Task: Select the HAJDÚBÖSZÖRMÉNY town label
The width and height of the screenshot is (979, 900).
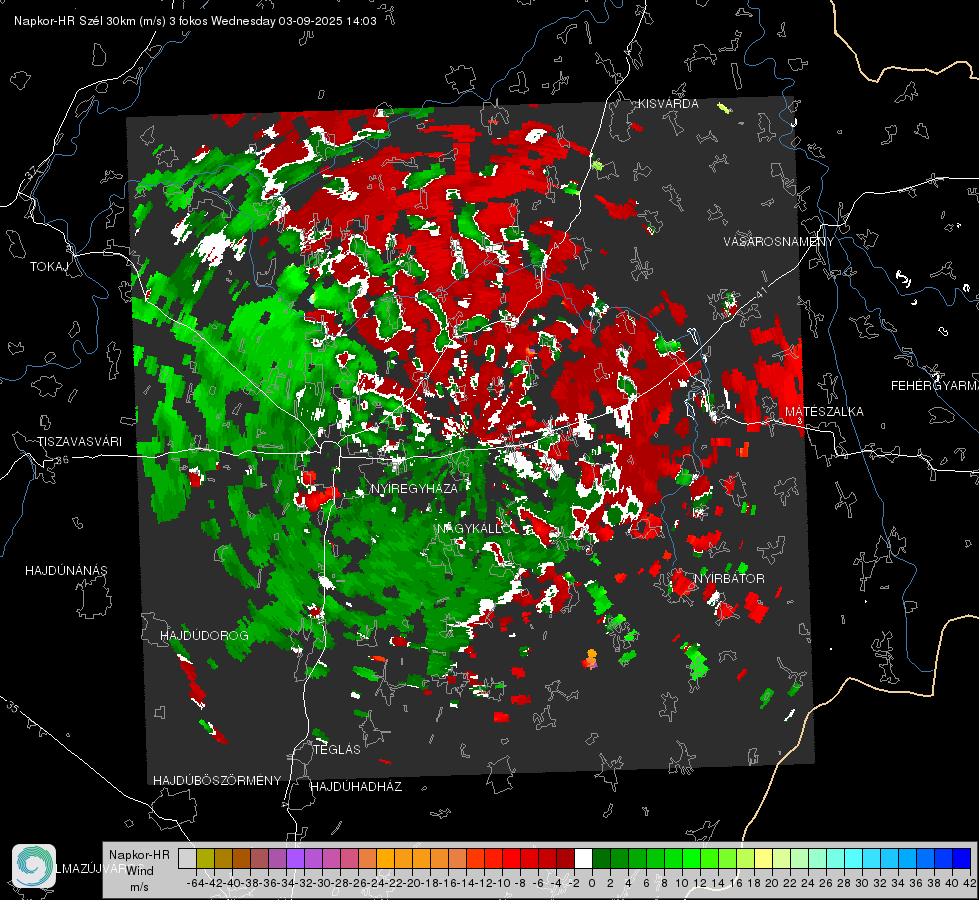Action: coord(217,781)
